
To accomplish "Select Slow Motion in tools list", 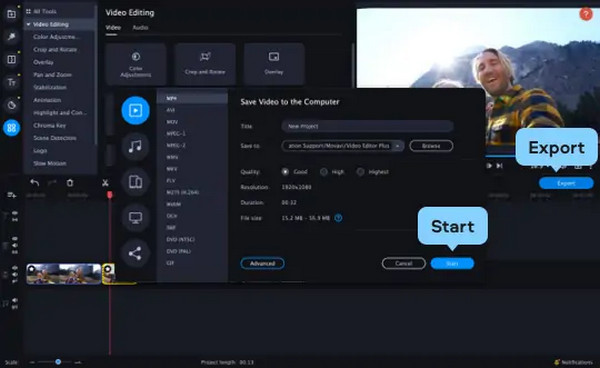I will [50, 163].
